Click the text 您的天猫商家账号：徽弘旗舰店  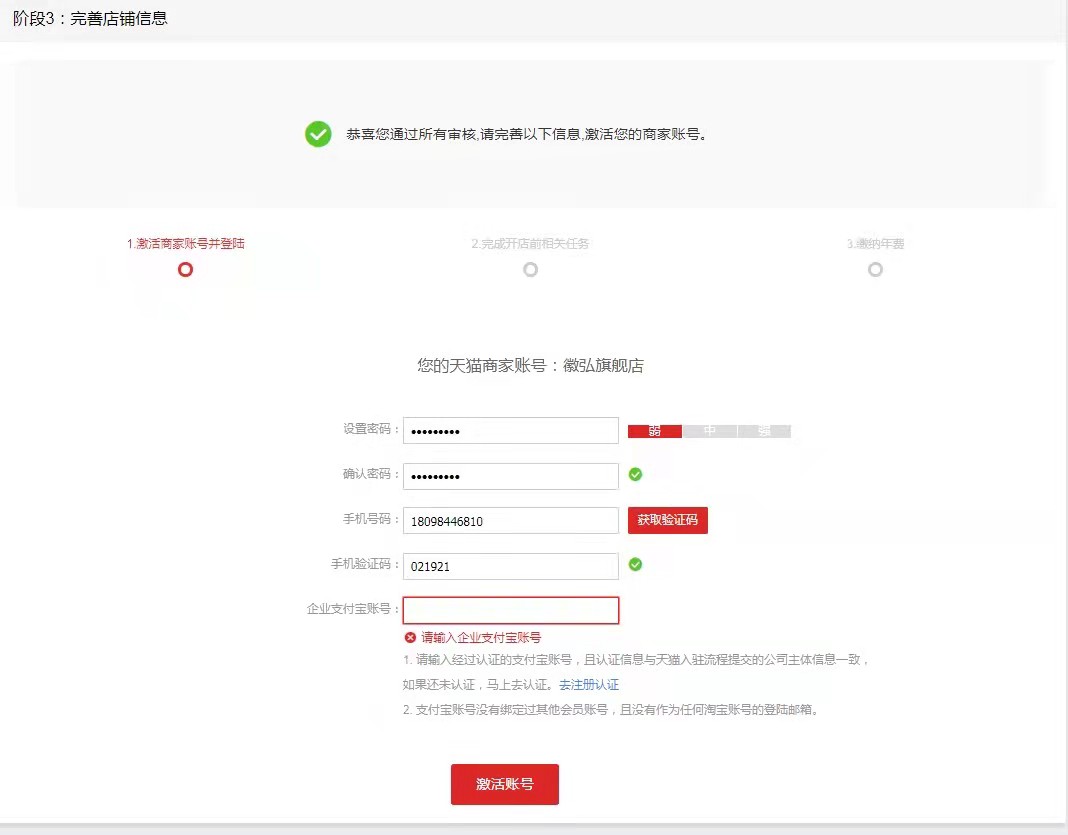coord(531,366)
